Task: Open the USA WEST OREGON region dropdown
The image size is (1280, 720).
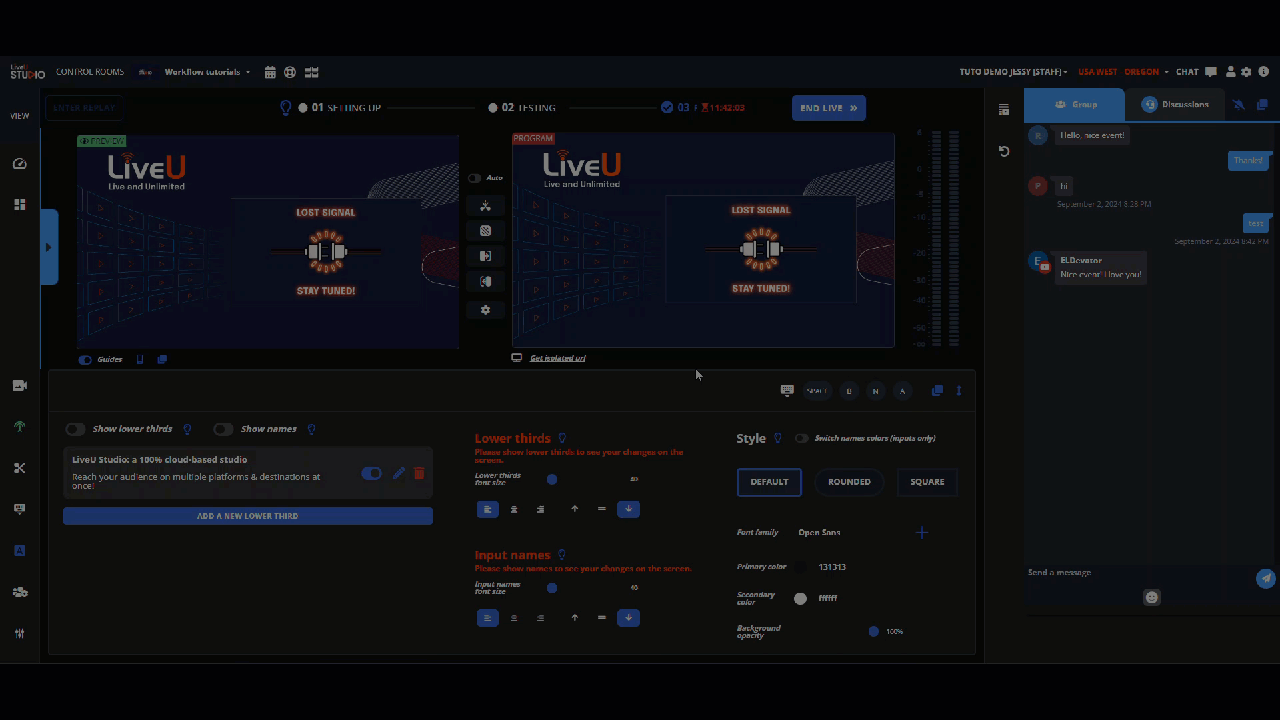Action: [x=1122, y=72]
